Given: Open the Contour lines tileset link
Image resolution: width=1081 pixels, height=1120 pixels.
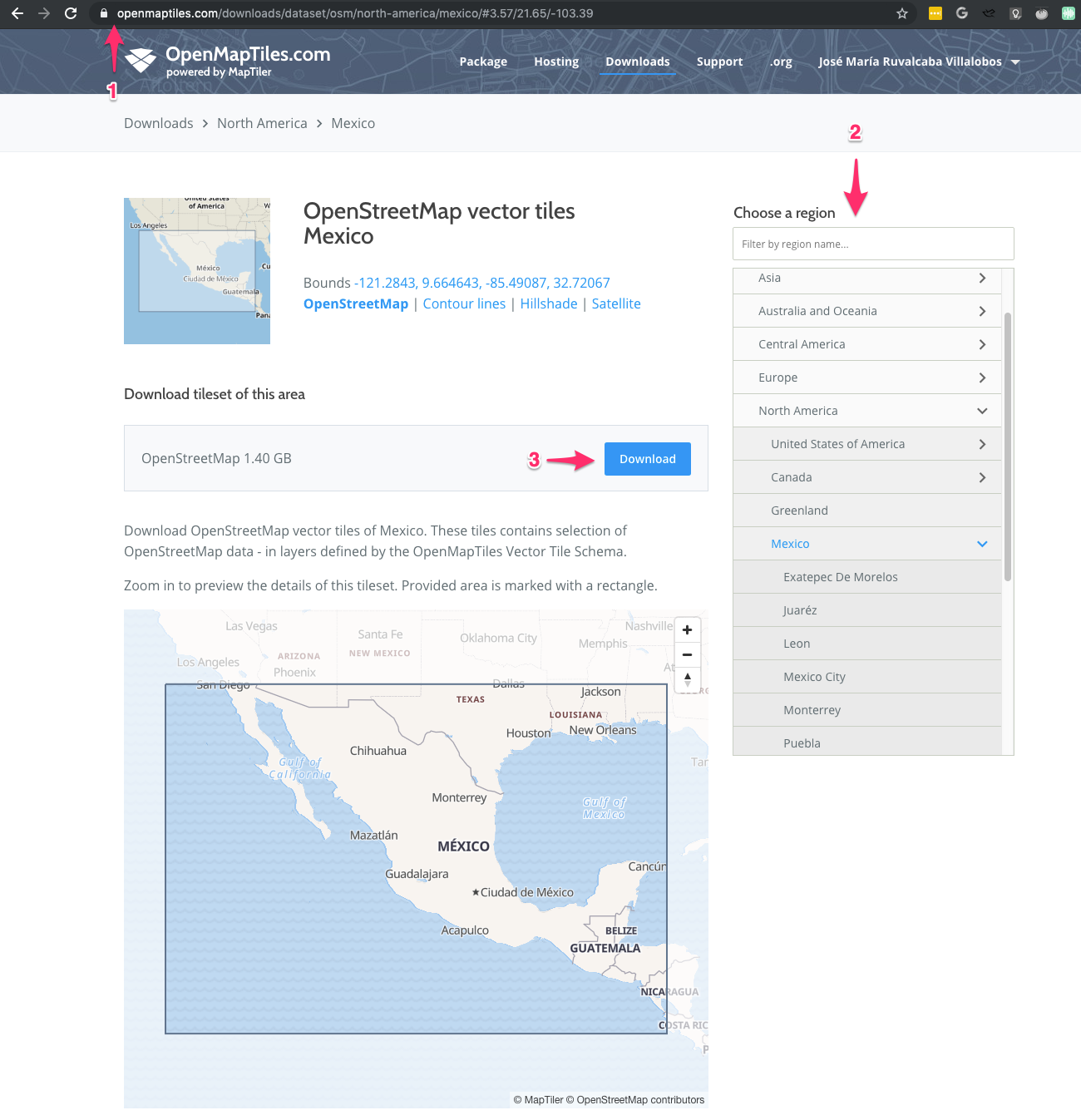Looking at the screenshot, I should click(x=464, y=303).
